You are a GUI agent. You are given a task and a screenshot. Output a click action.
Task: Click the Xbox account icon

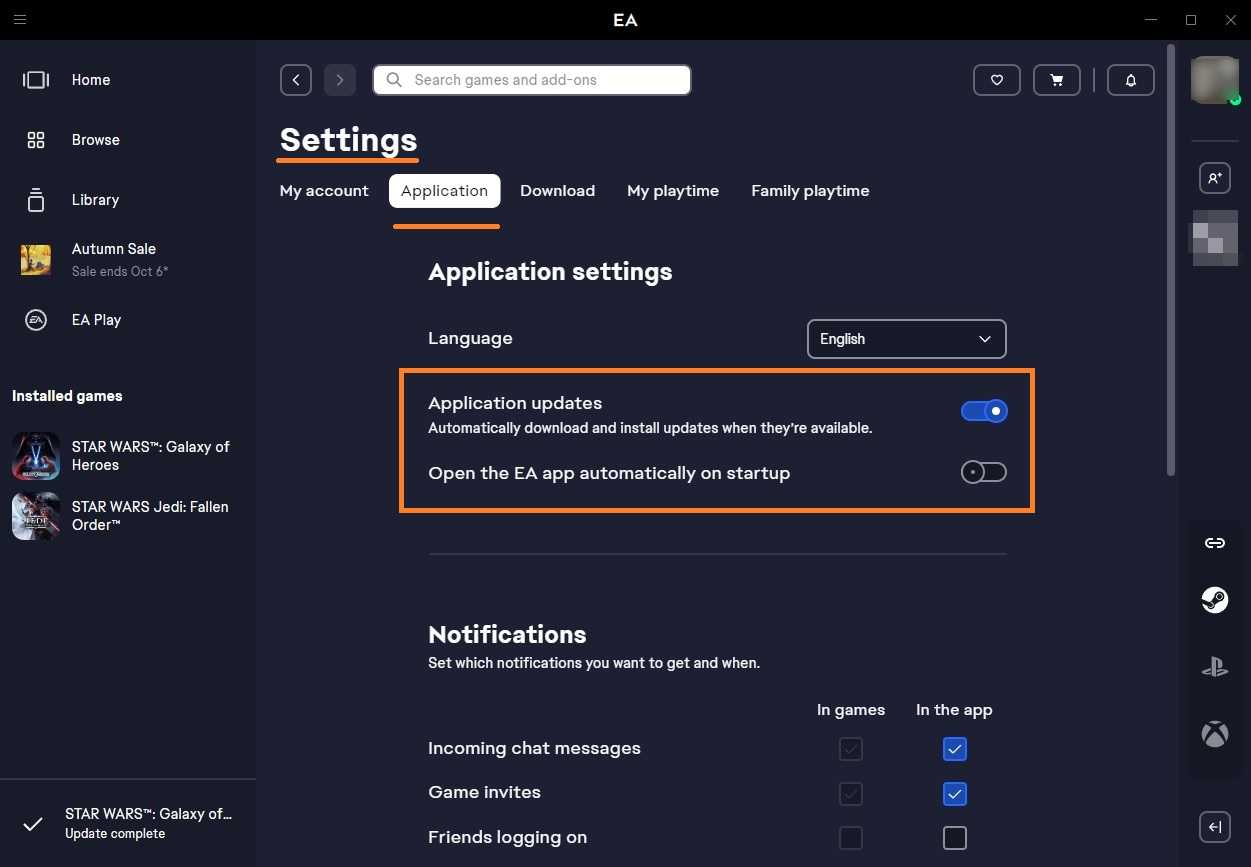(1214, 734)
